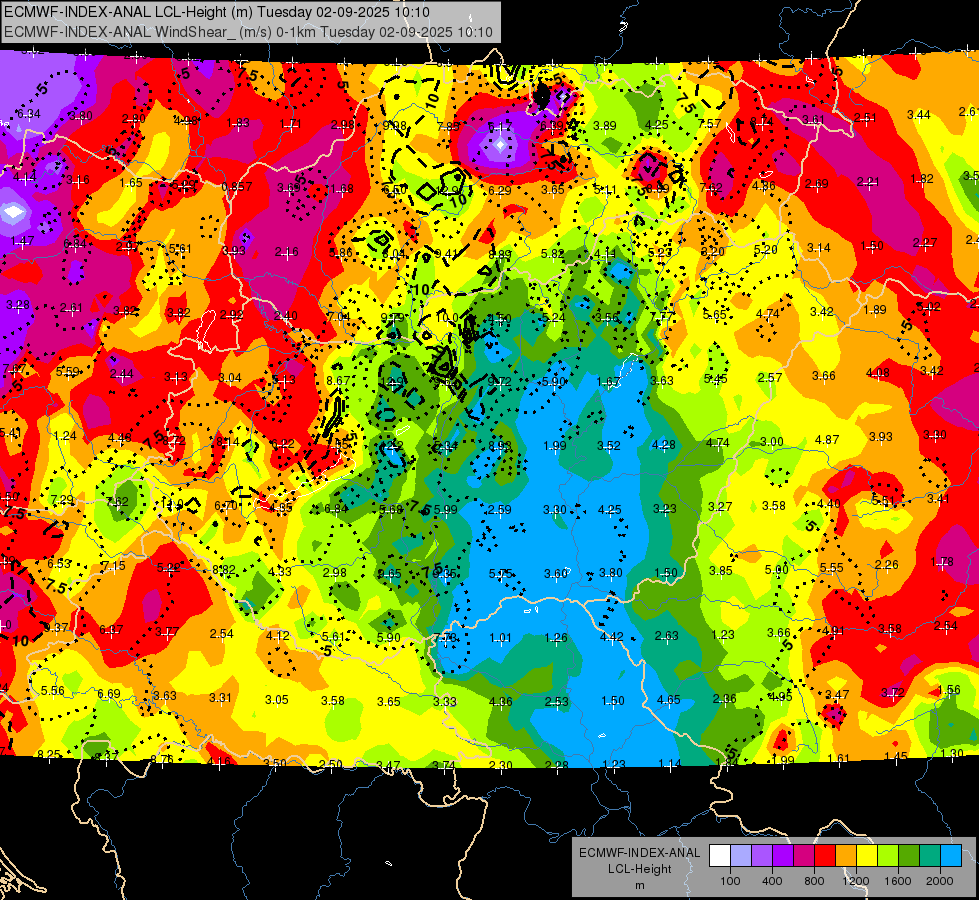Click the wind shear value 1.89
Image resolution: width=979 pixels, height=900 pixels.
click(875, 309)
